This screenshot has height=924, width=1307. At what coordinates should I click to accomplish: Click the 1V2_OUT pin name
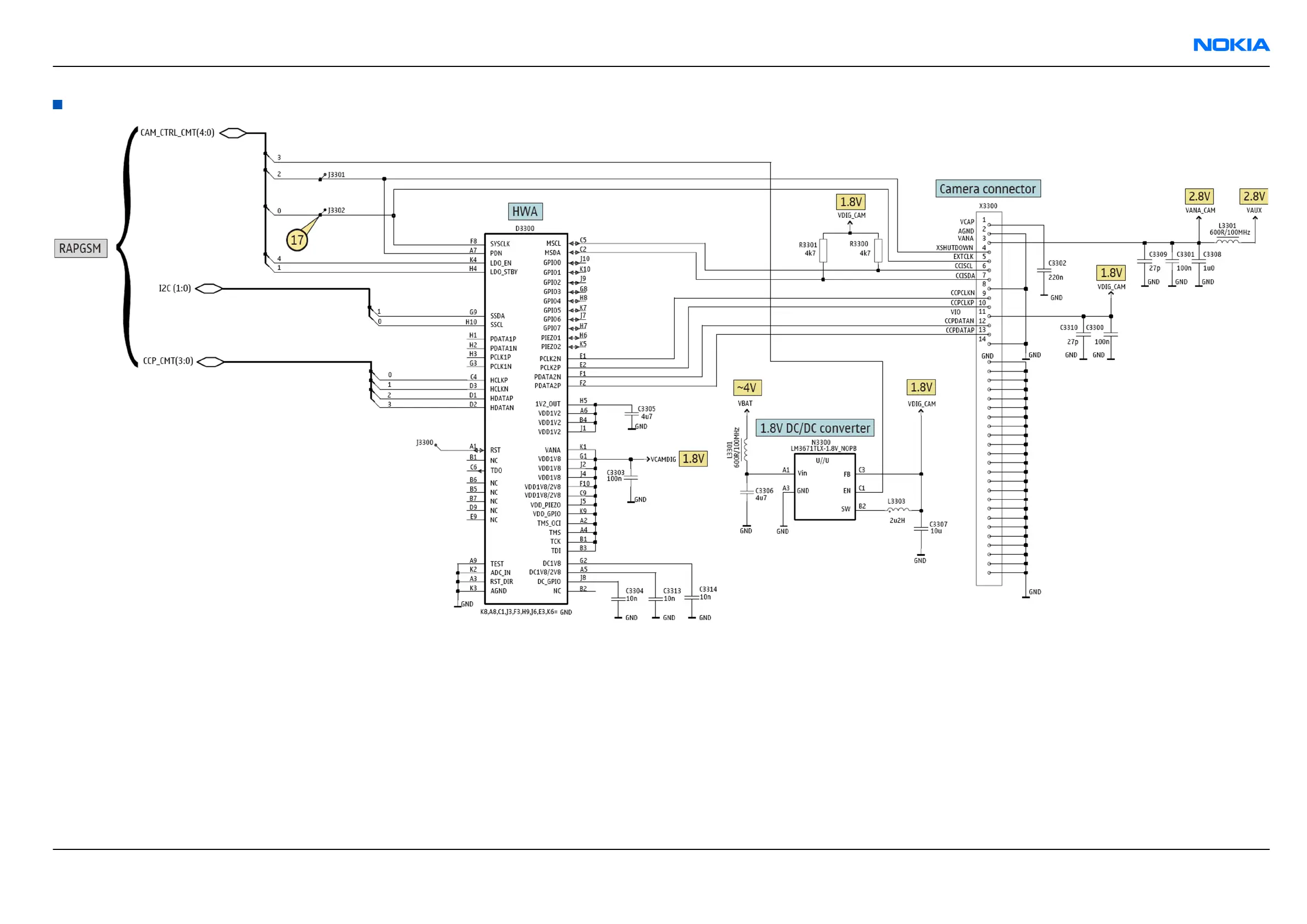point(548,404)
